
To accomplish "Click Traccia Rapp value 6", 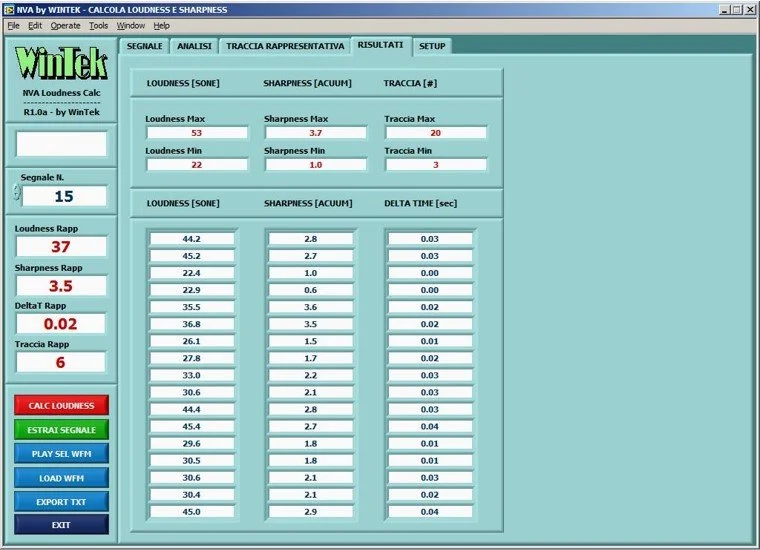I will pyautogui.click(x=61, y=362).
